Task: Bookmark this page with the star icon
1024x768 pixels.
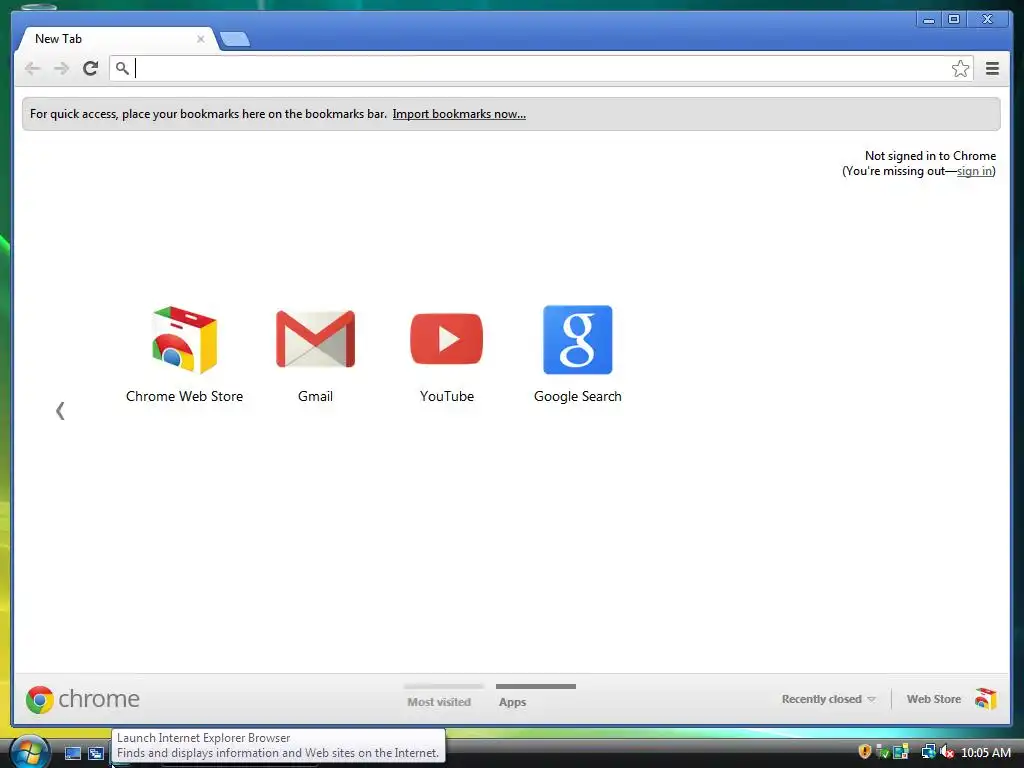Action: (960, 68)
